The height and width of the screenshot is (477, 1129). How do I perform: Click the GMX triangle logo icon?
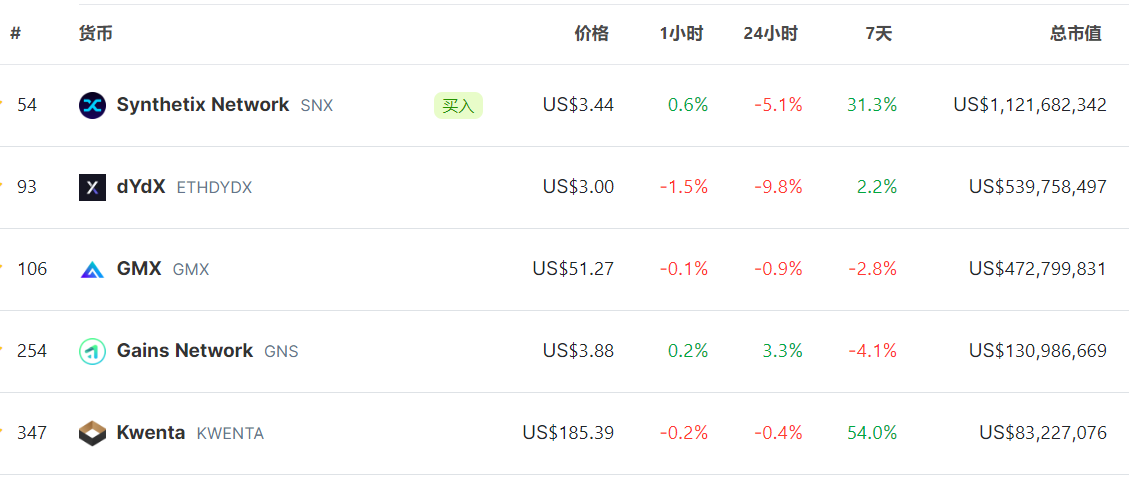click(92, 269)
